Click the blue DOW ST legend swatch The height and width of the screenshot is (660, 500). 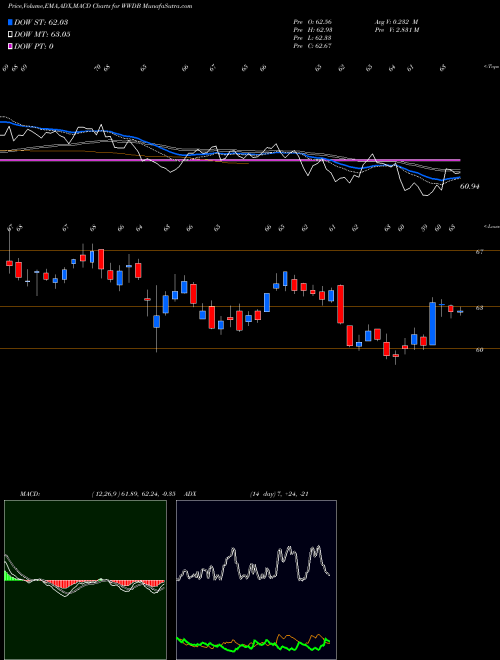[10, 22]
